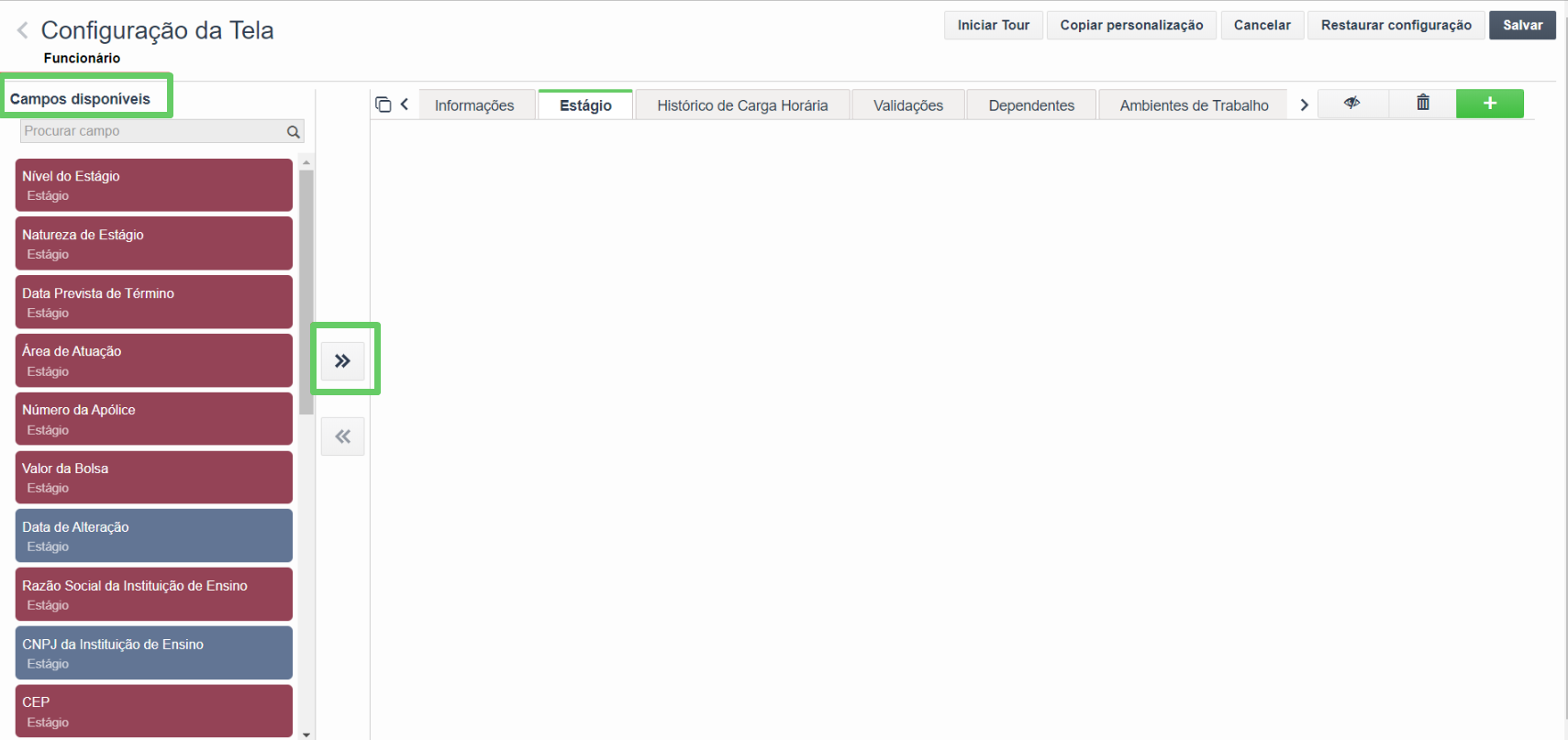Select the Valor da Bolsa field

(x=154, y=478)
